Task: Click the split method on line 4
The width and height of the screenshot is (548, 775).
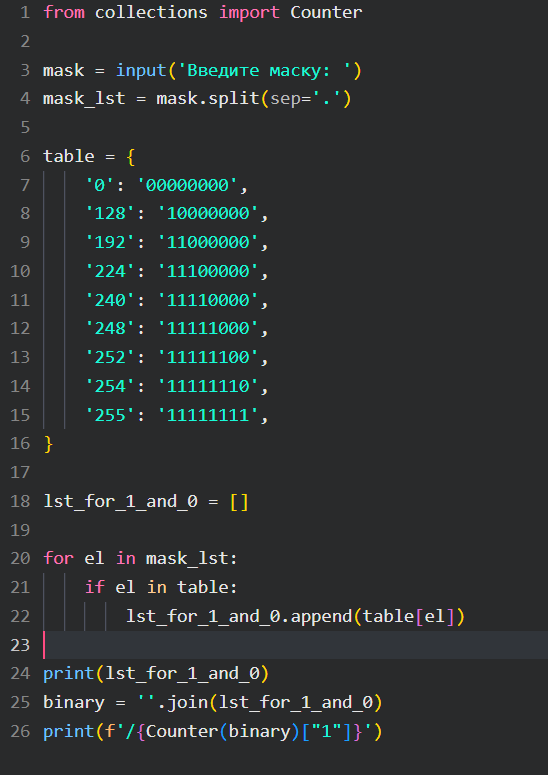Action: click(x=234, y=100)
